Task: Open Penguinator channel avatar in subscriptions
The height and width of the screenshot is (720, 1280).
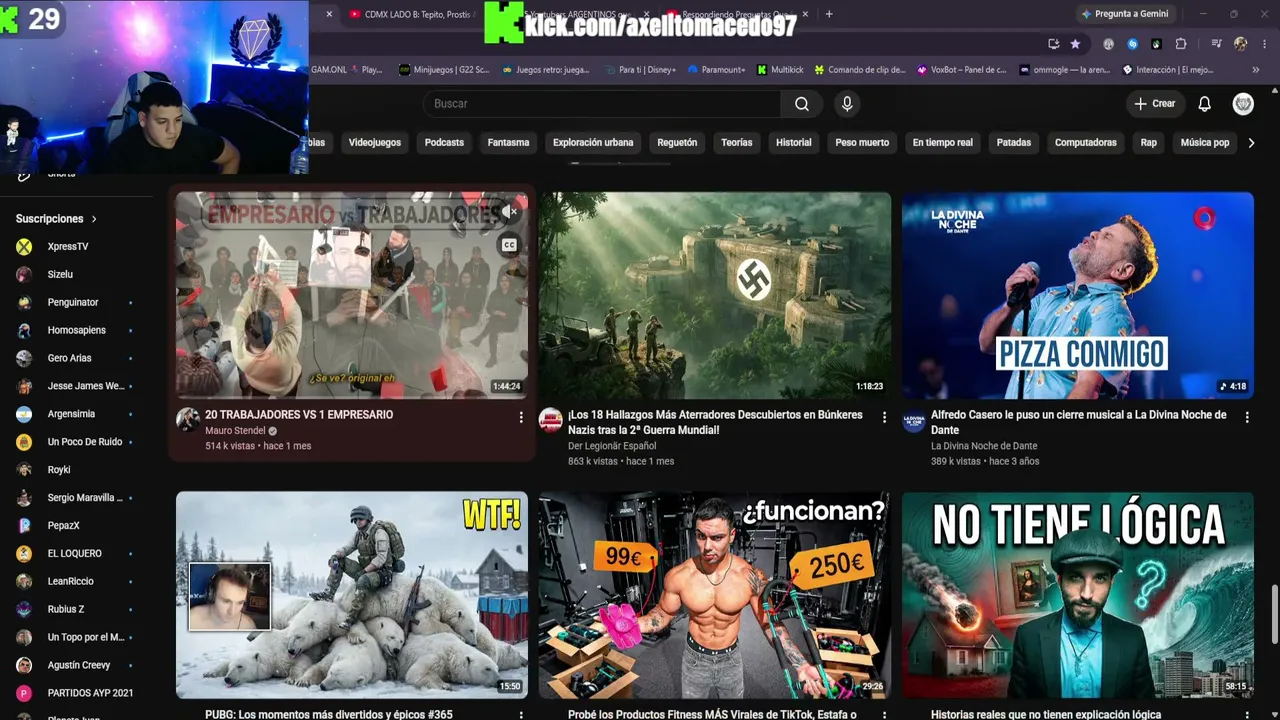Action: click(x=24, y=302)
